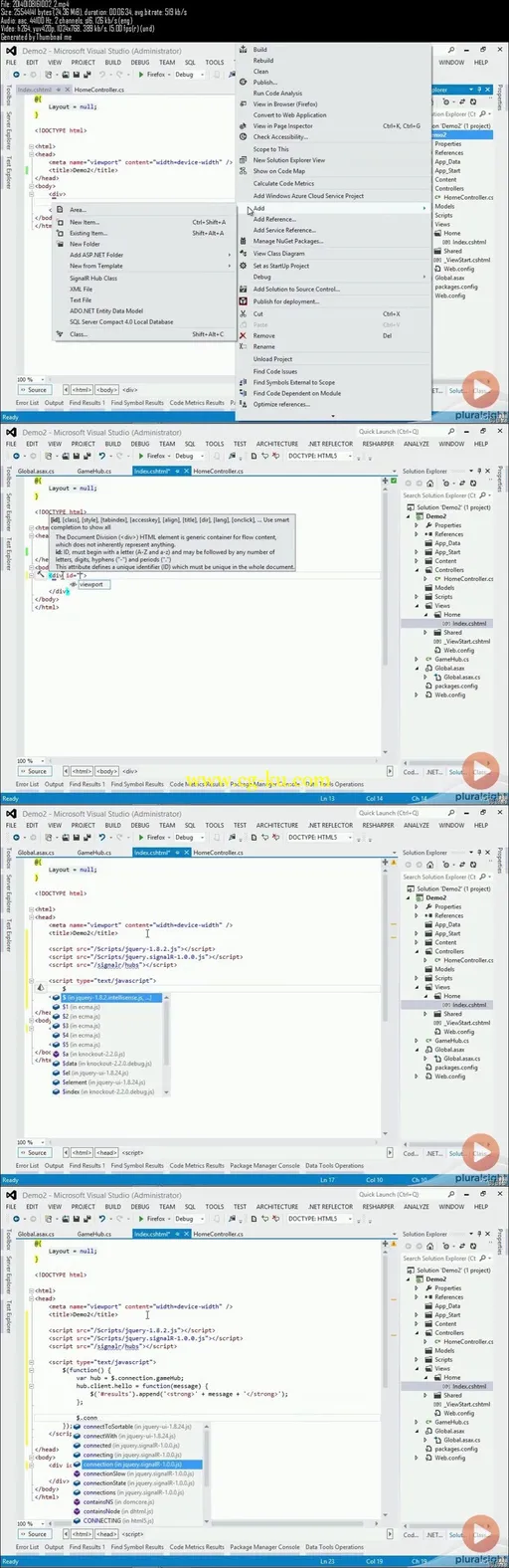Click the View Class Diagram icon

click(x=244, y=254)
